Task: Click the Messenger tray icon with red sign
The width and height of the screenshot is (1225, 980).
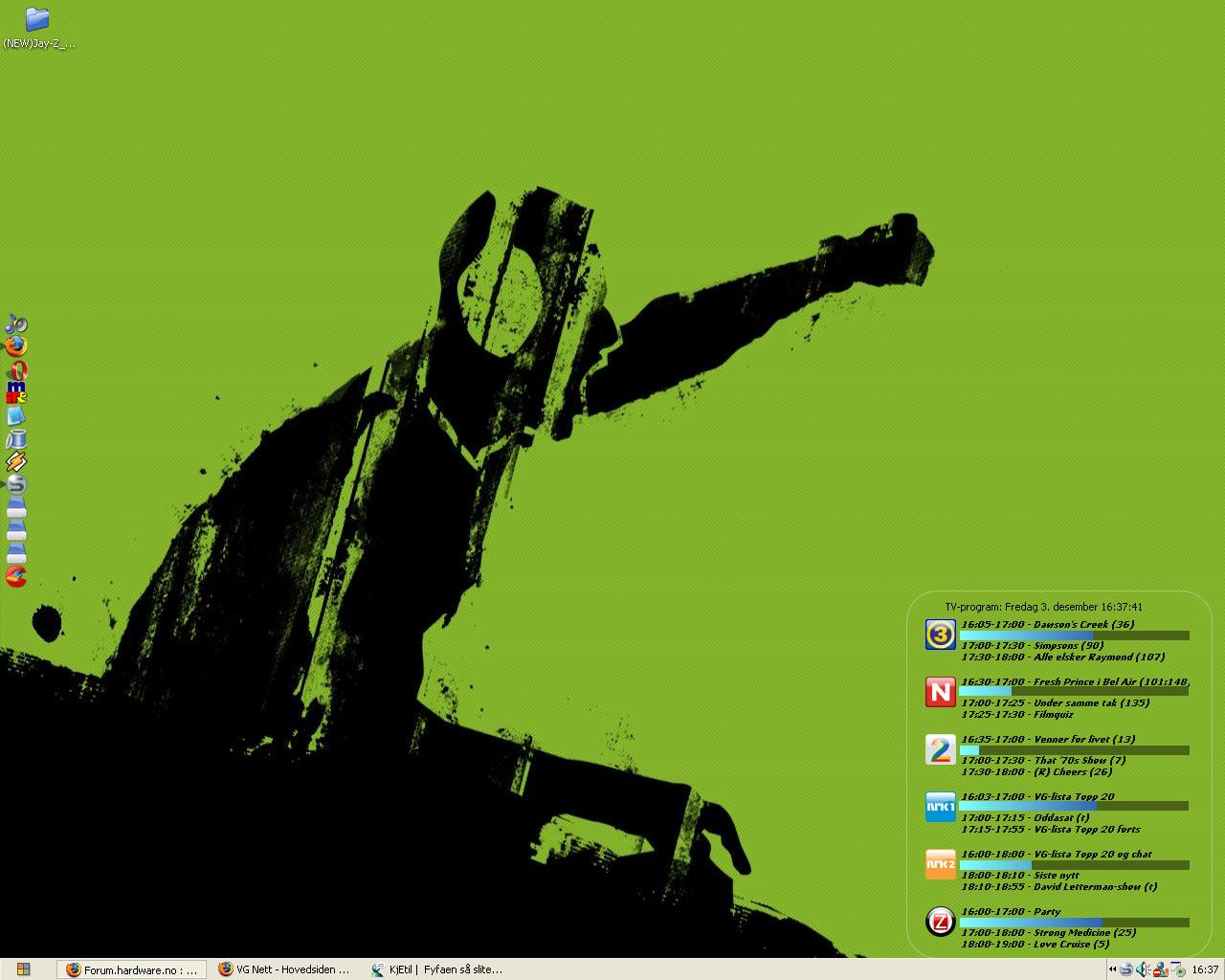Action: [x=1160, y=969]
